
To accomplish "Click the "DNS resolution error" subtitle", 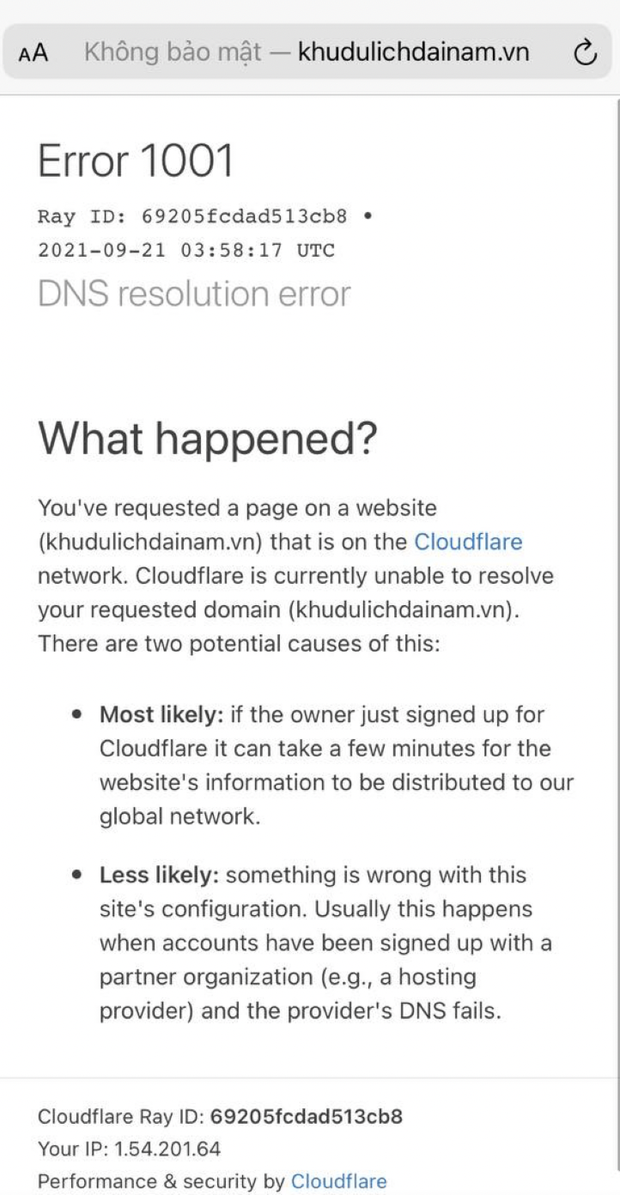I will [194, 294].
